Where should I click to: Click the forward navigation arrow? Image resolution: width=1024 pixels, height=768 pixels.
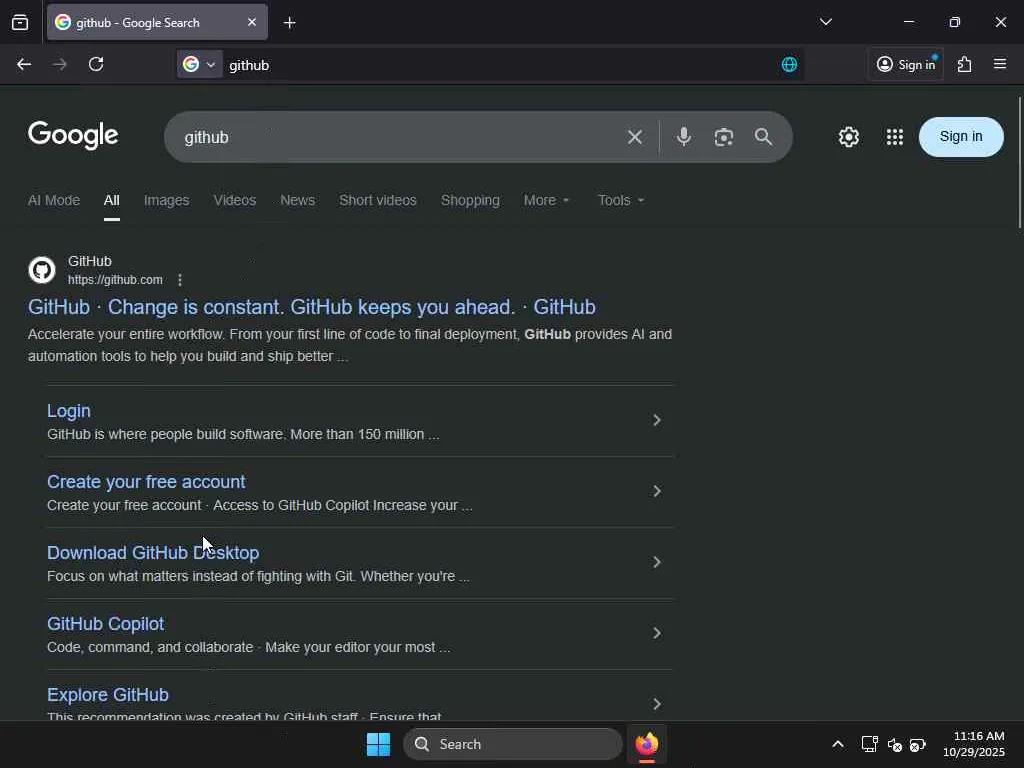click(x=59, y=64)
